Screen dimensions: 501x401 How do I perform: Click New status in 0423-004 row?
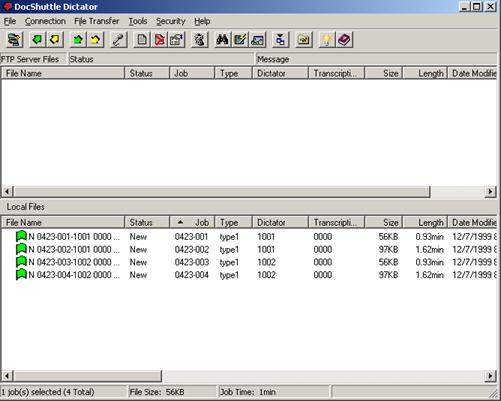(x=138, y=275)
